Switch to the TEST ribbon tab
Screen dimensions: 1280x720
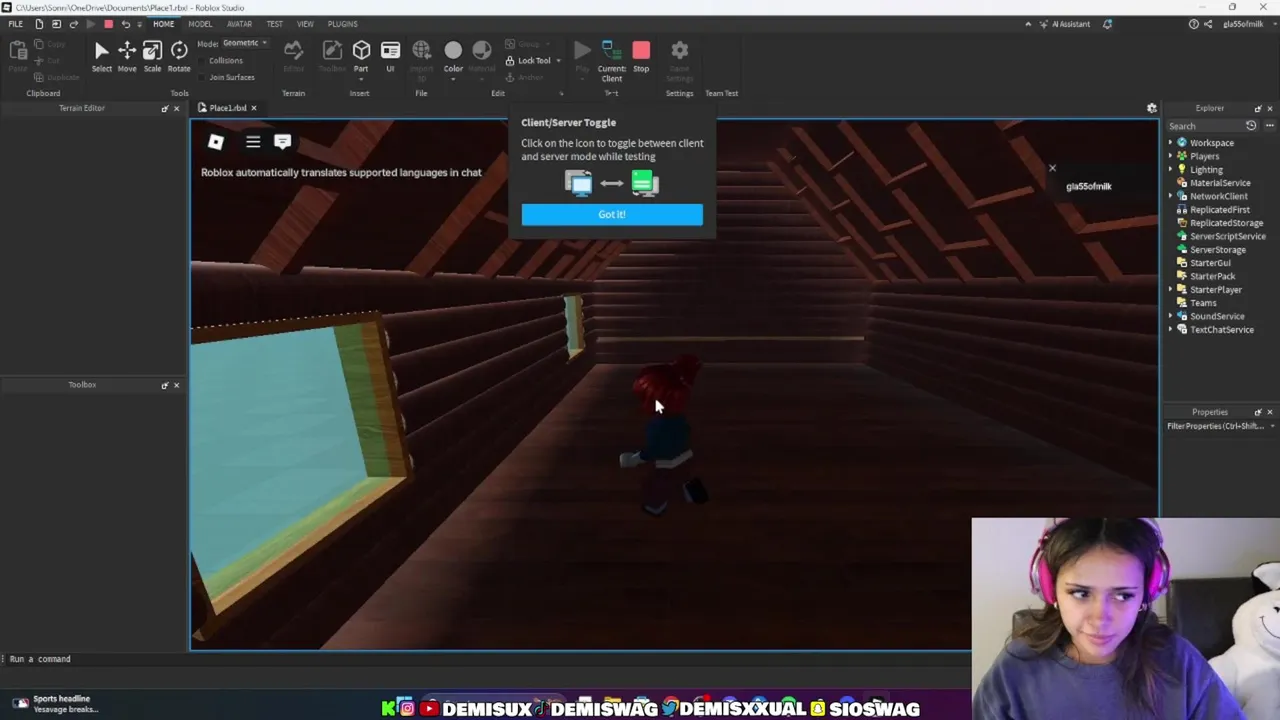274,24
